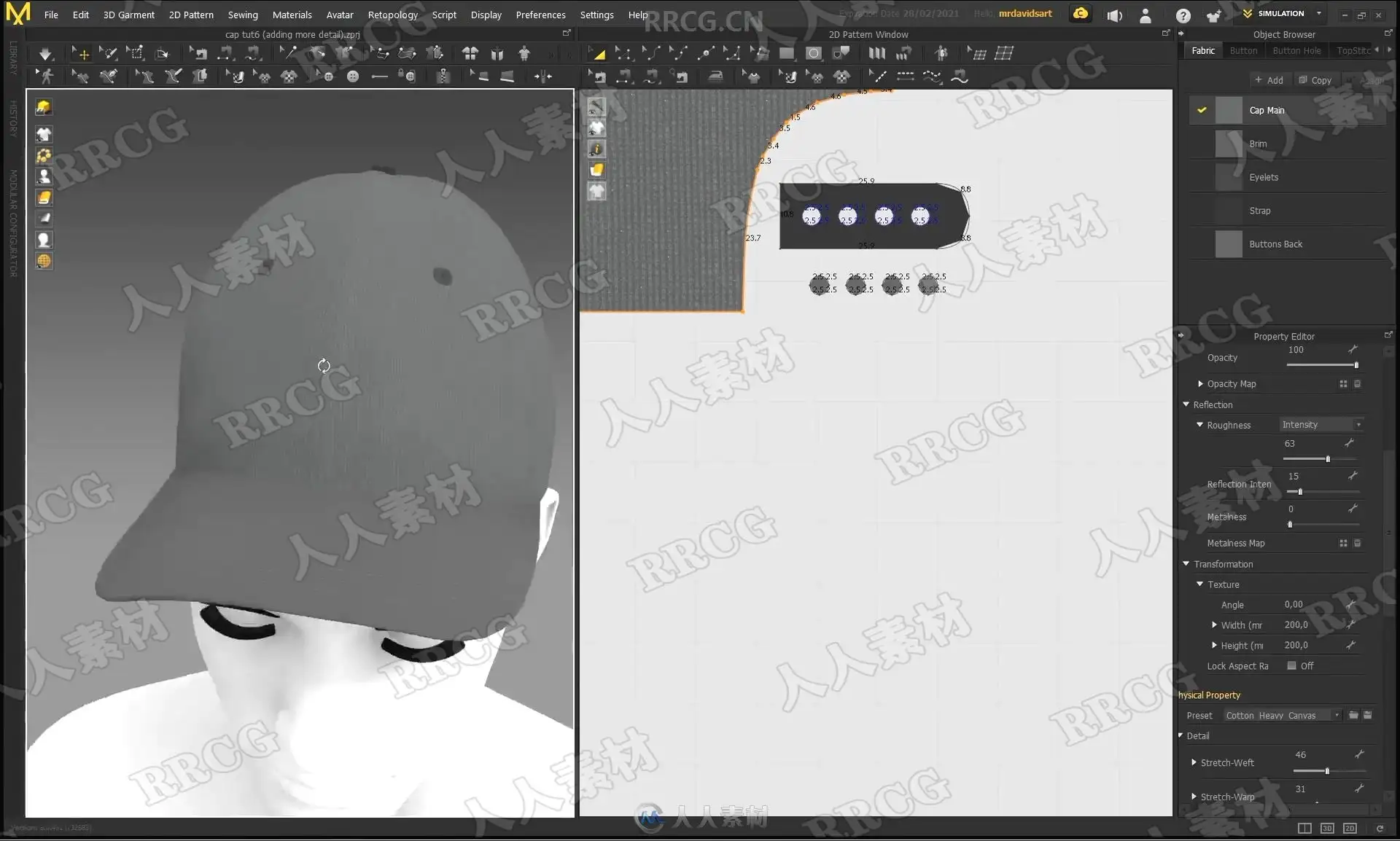The height and width of the screenshot is (841, 1400).
Task: Open the cloud account icon
Action: click(1081, 14)
